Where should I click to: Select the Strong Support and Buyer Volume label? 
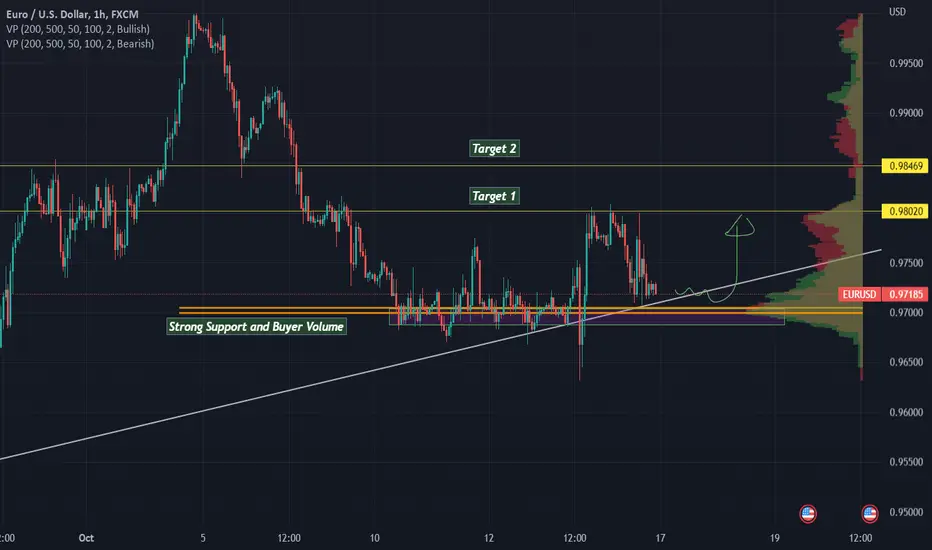[256, 326]
